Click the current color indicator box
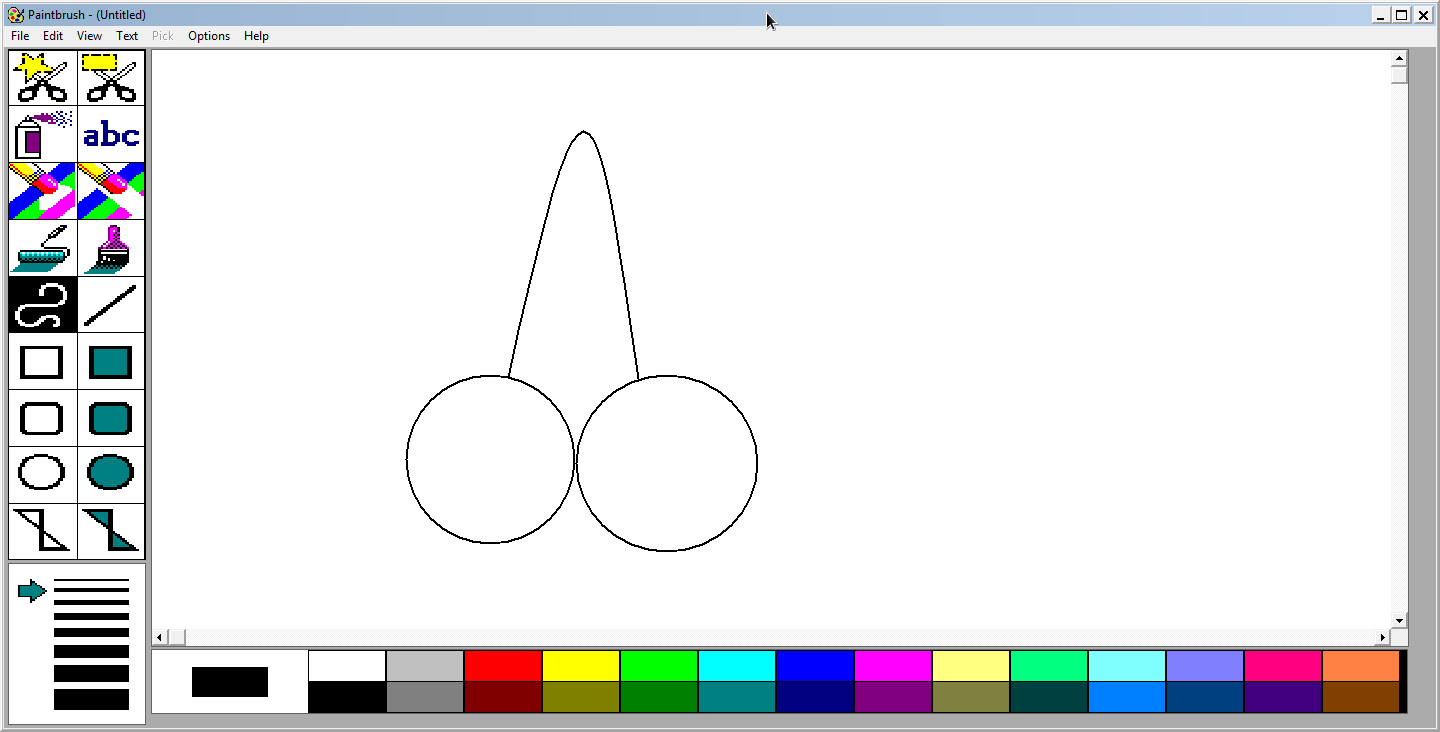 click(x=230, y=682)
